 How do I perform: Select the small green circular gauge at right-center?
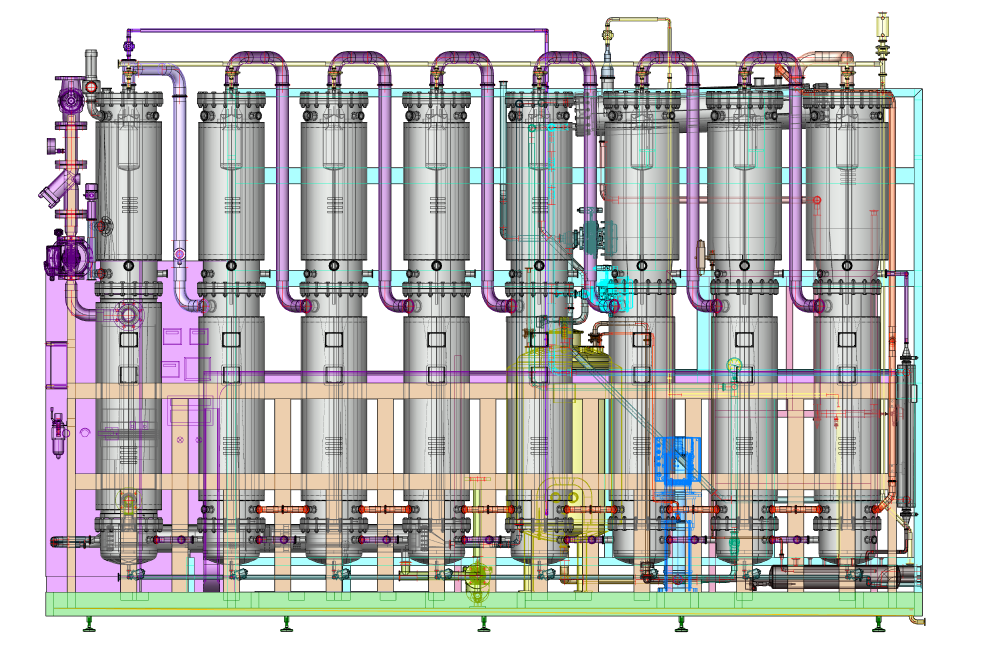click(x=735, y=366)
